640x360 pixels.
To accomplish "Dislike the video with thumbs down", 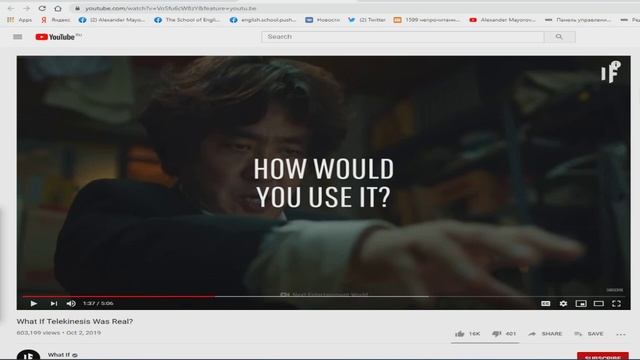I will 496,334.
